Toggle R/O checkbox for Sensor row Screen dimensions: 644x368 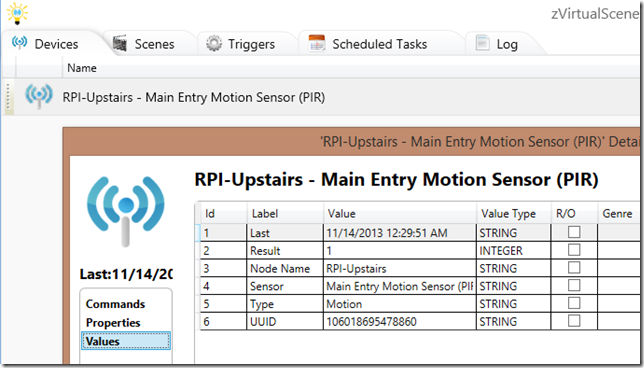click(x=574, y=285)
